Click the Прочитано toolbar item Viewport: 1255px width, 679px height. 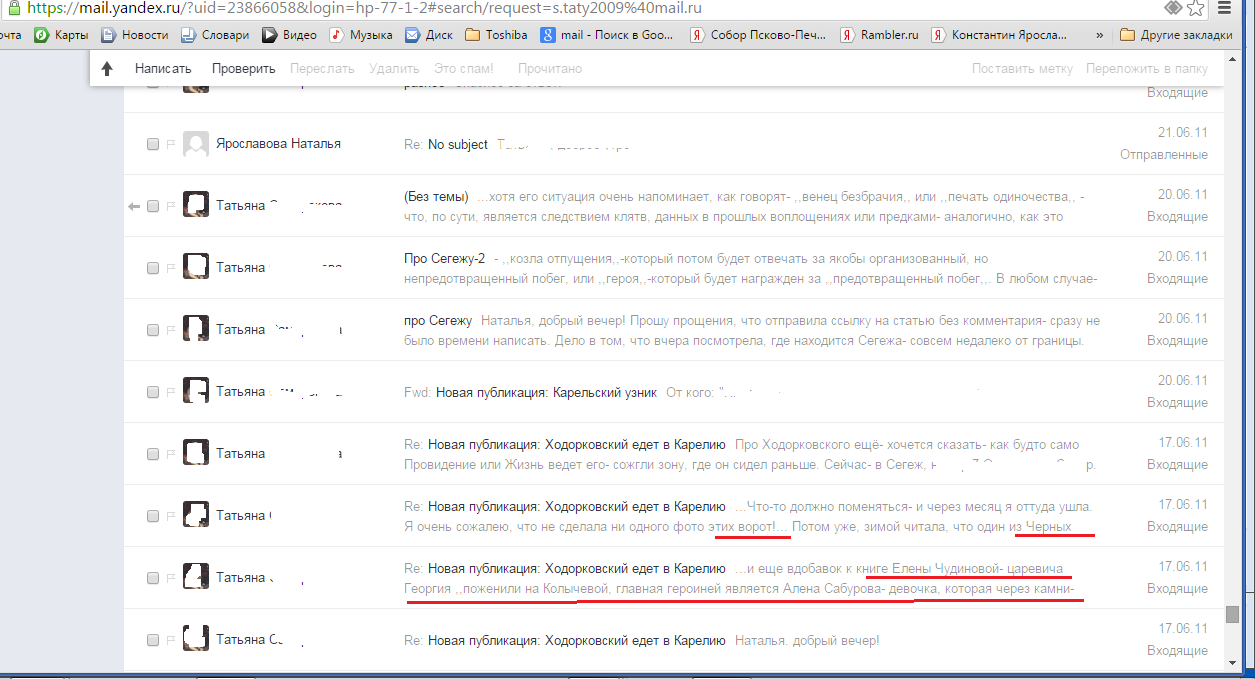click(550, 69)
